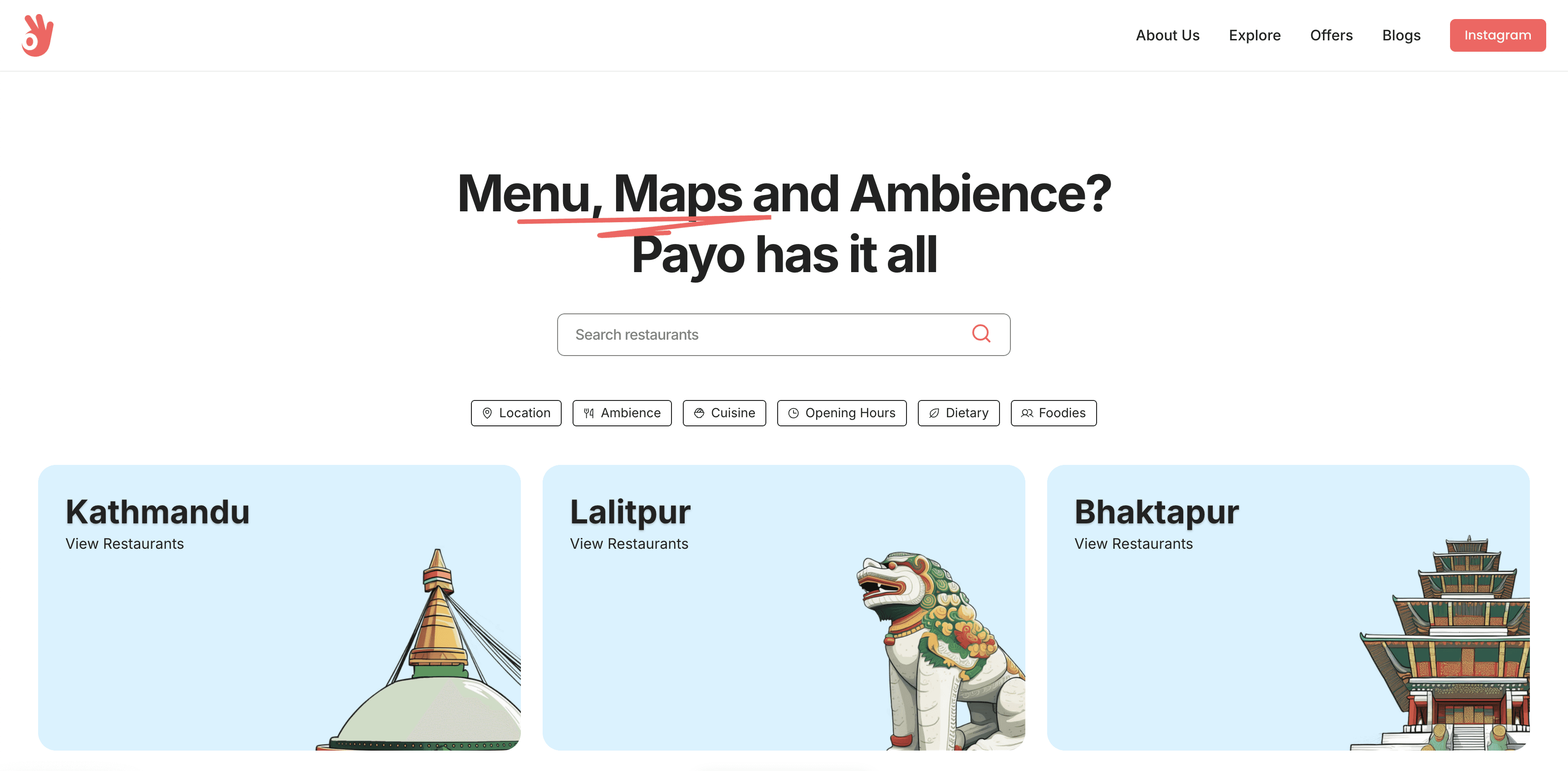
Task: Open the Blogs menu item
Action: coord(1401,35)
